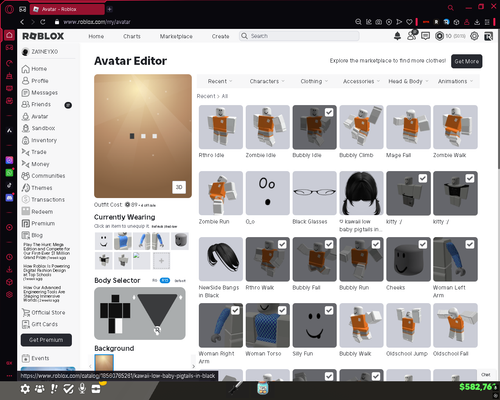500x400 pixels.
Task: Select the tan background swatch
Action: 104,363
